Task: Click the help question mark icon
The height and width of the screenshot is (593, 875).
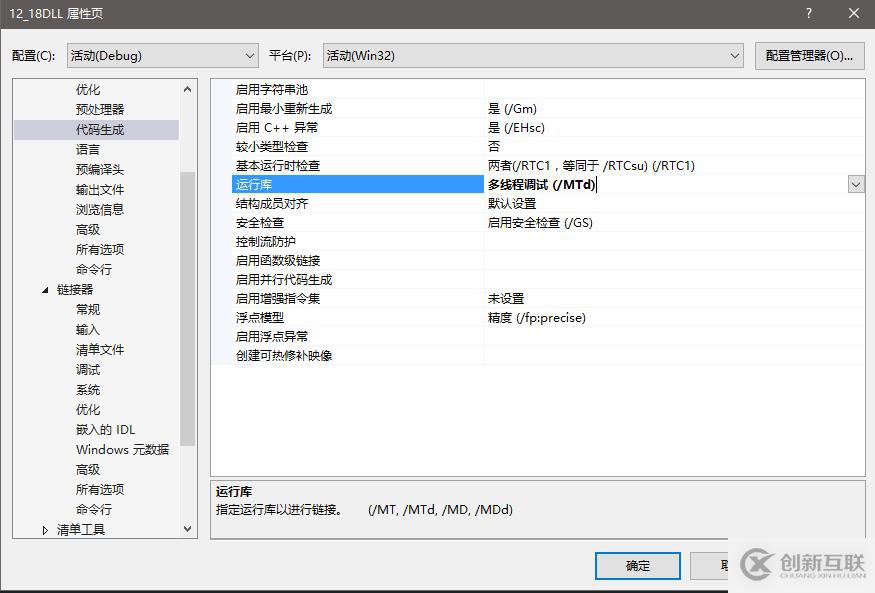Action: click(x=809, y=13)
